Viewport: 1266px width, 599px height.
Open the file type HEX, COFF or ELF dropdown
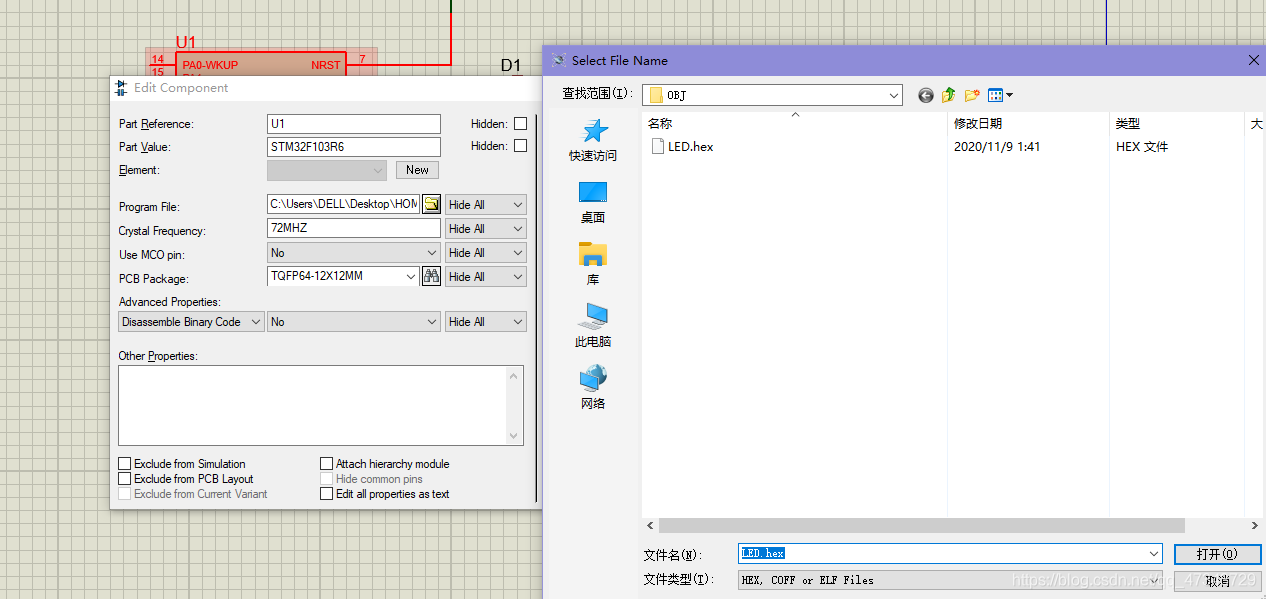(x=951, y=580)
